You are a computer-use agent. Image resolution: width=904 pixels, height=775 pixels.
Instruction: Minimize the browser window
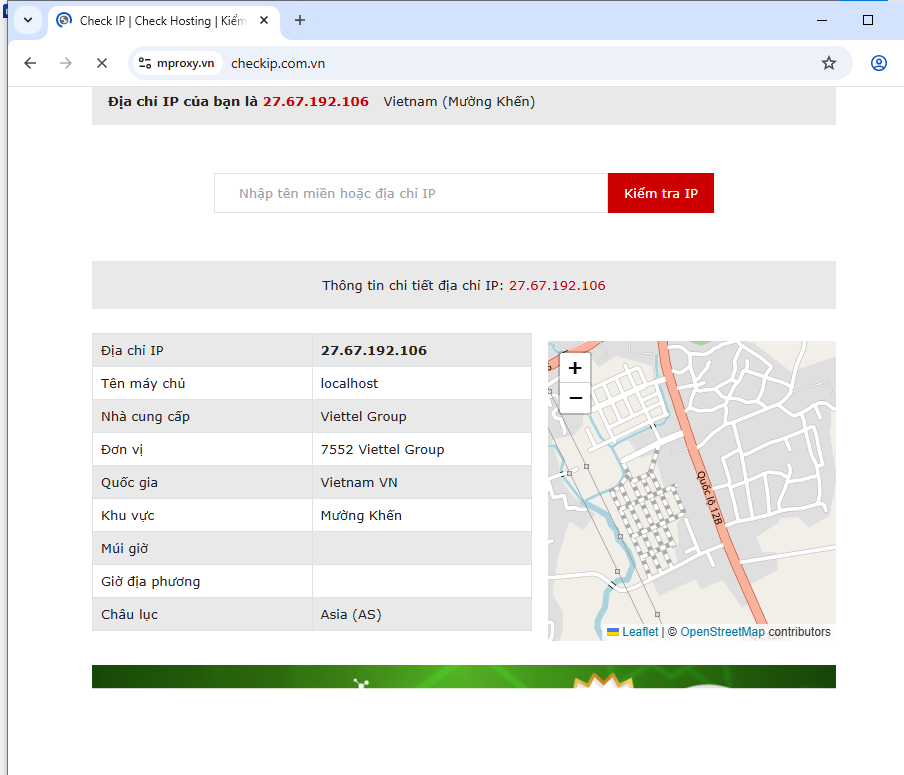coord(822,20)
